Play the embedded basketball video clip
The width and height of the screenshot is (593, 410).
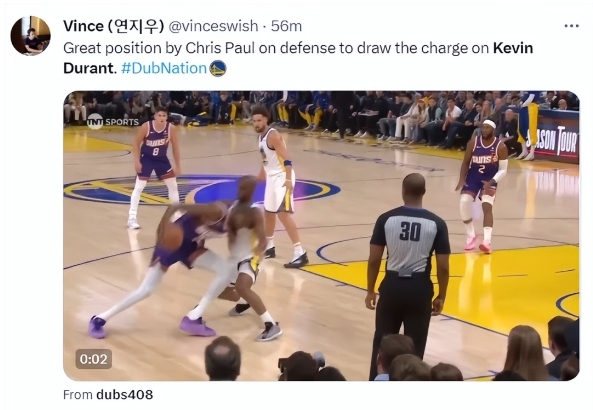click(321, 236)
